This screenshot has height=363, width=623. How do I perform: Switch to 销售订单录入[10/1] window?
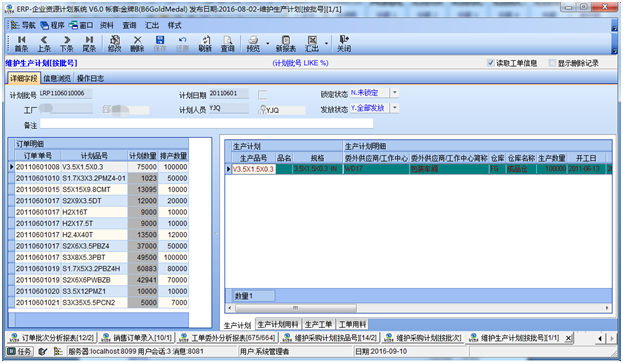(x=137, y=338)
